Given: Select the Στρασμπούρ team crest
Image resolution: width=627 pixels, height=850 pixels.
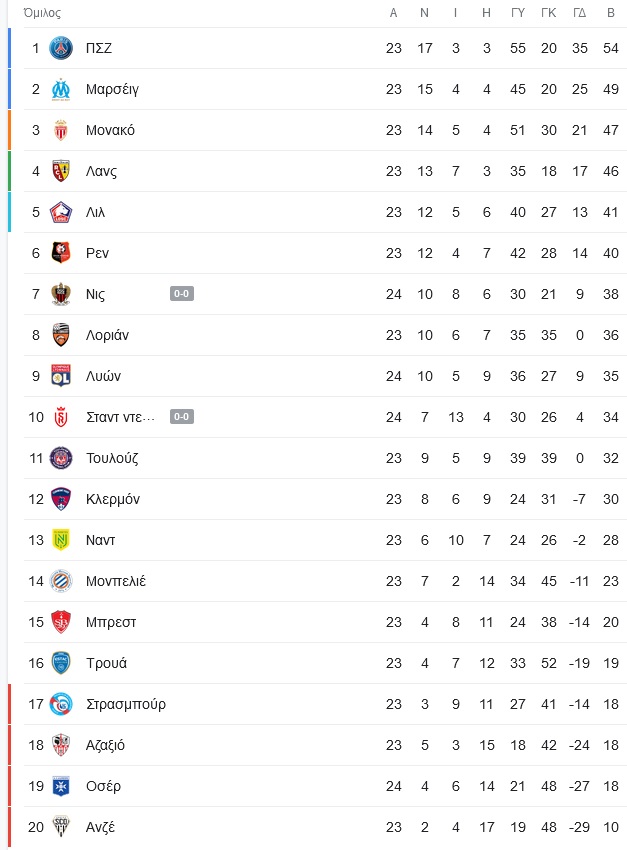Looking at the screenshot, I should point(61,704).
